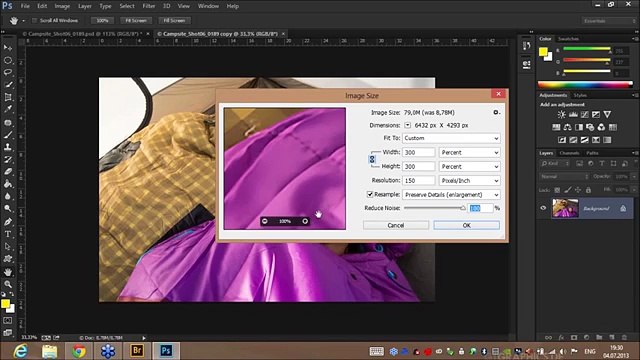Image resolution: width=640 pixels, height=360 pixels.
Task: Toggle lock image pixels brush icon
Action: (568, 190)
